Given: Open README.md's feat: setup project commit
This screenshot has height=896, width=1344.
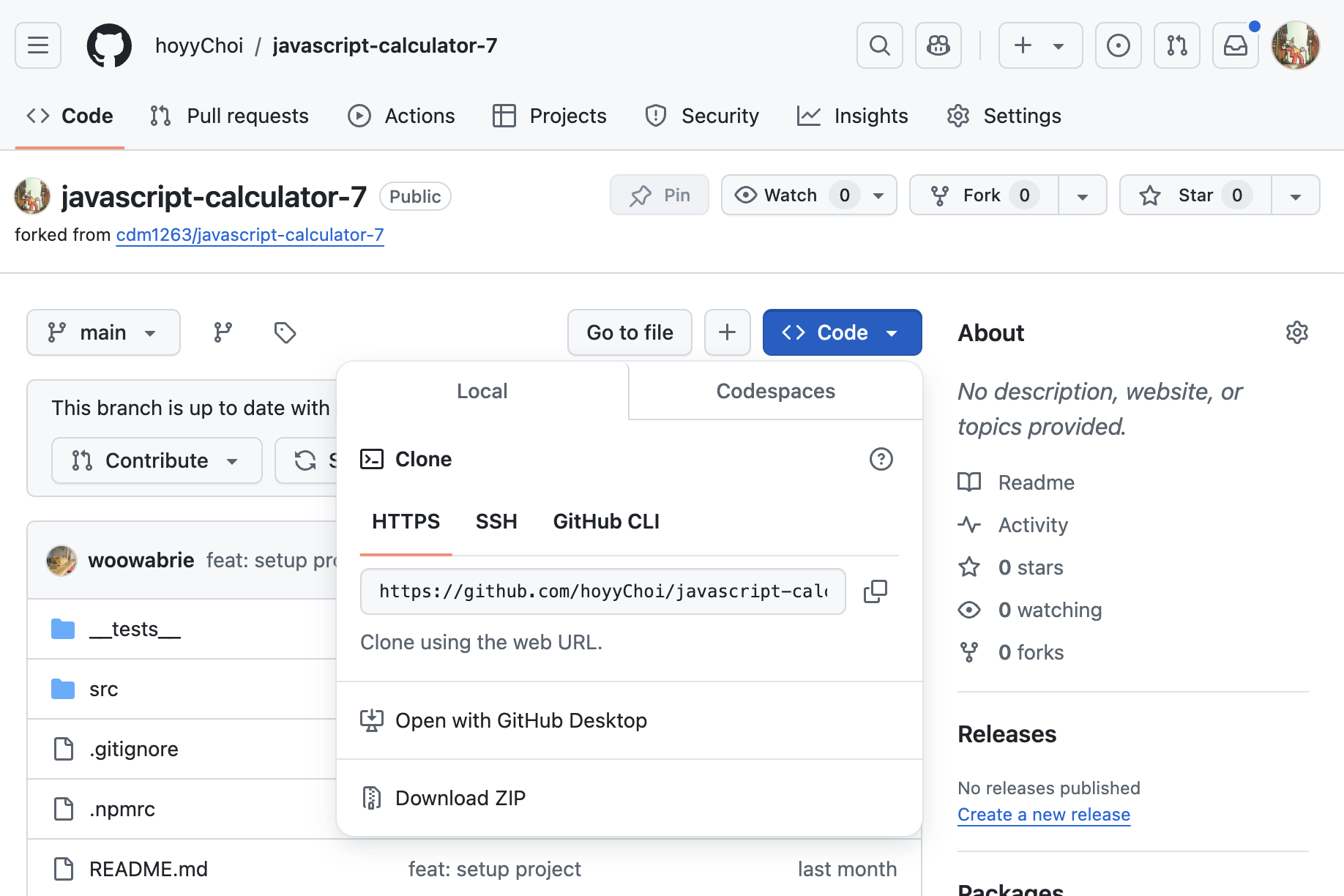Looking at the screenshot, I should pos(495,869).
